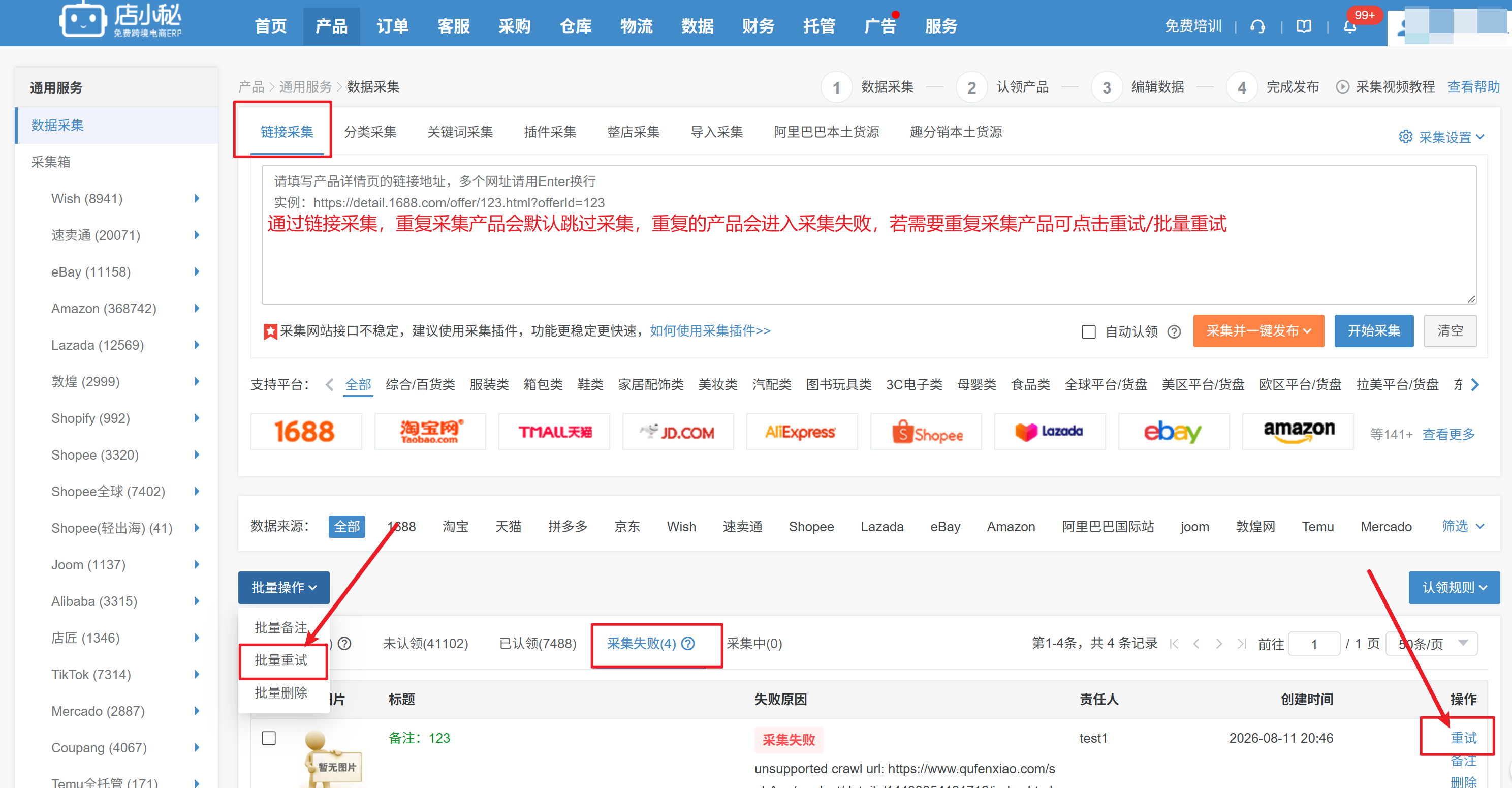
Task: Expand the eBay (11158) collection box
Action: 197,271
